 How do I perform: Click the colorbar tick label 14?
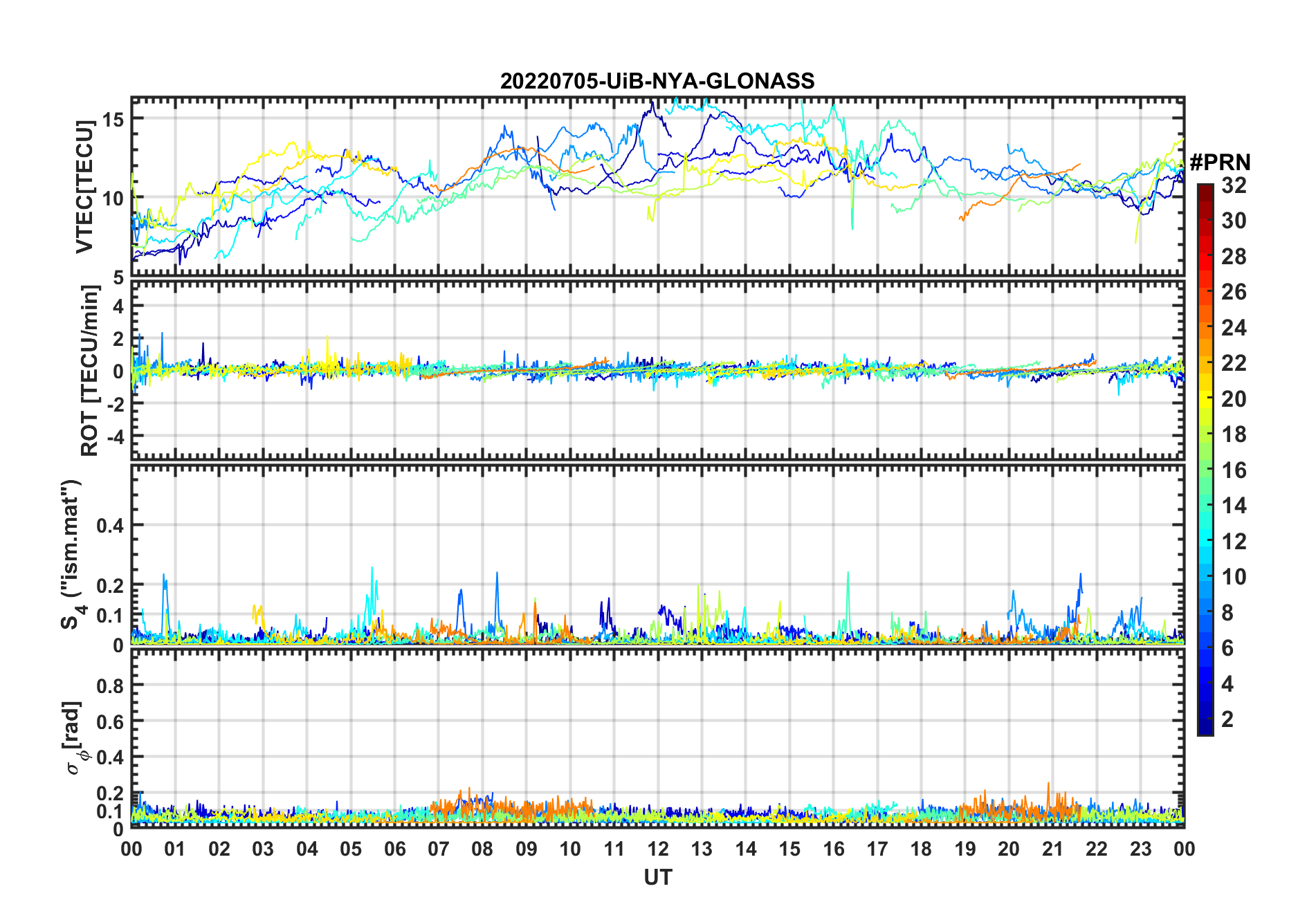1234,506
